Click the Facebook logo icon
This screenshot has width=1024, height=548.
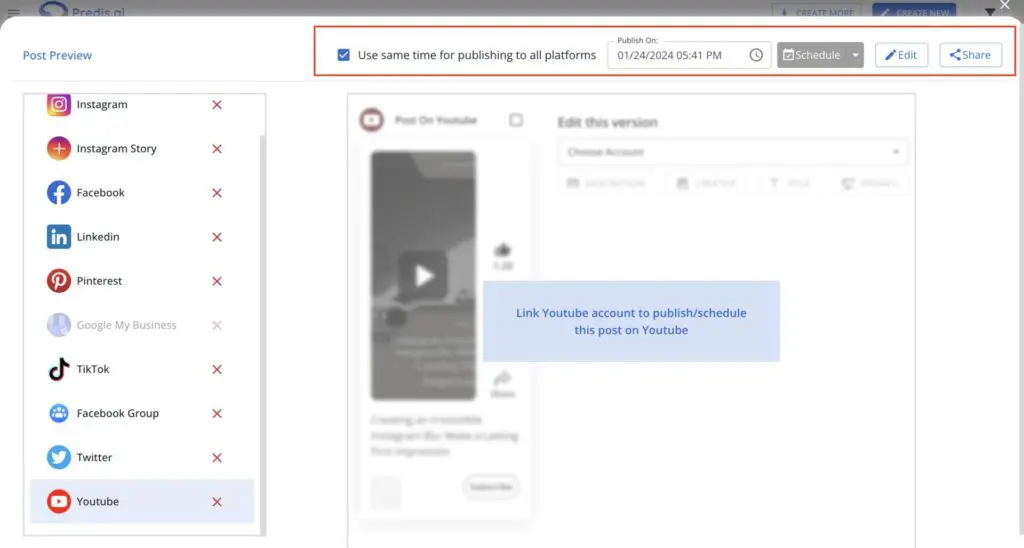click(x=59, y=193)
